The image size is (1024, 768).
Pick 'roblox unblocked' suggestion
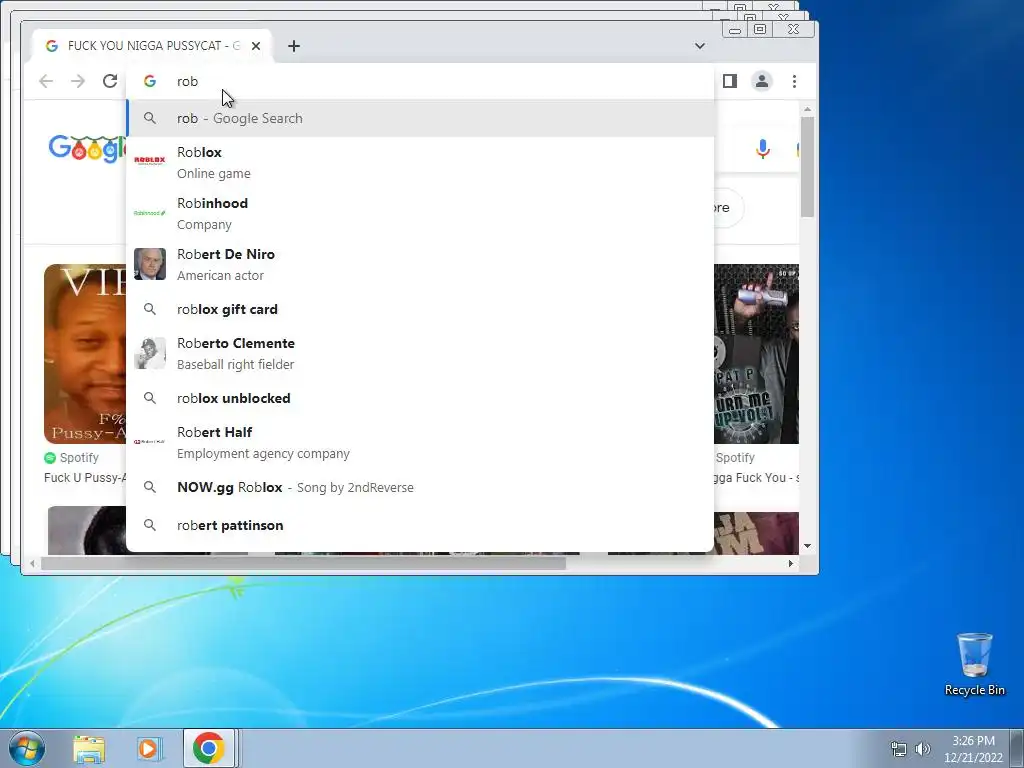419,398
